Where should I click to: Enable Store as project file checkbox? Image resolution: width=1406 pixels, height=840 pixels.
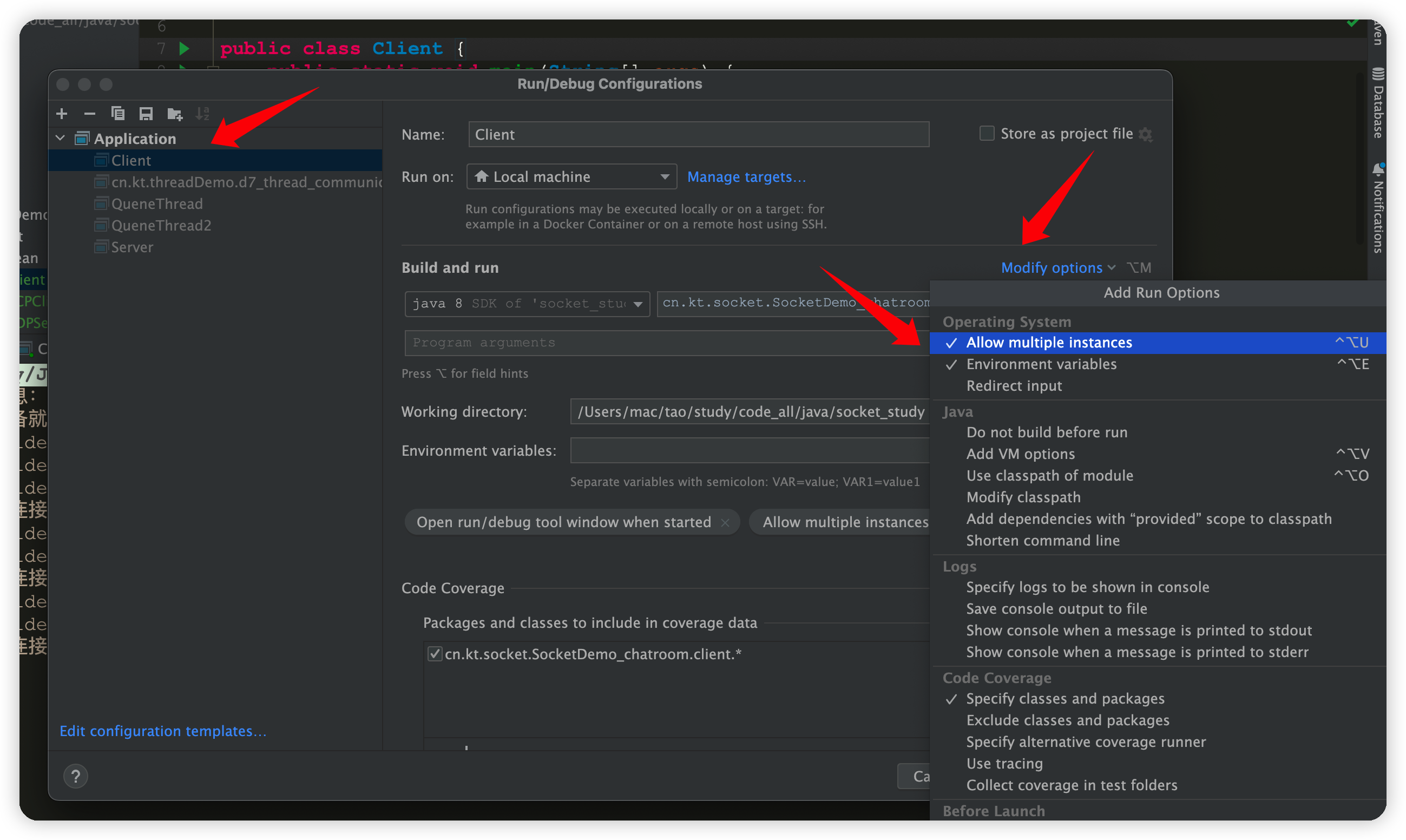(987, 134)
